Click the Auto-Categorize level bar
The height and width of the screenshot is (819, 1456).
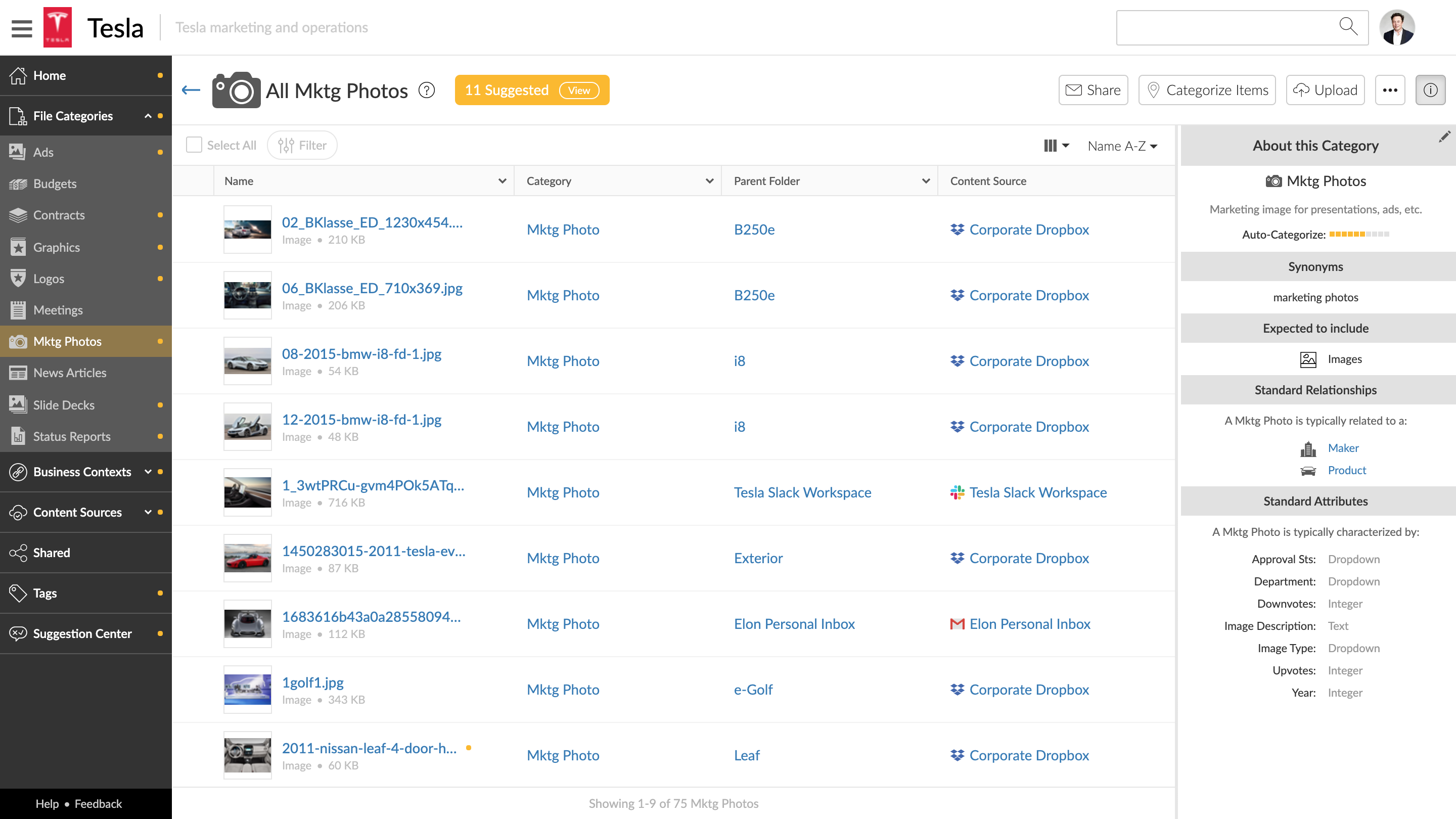(x=1359, y=234)
